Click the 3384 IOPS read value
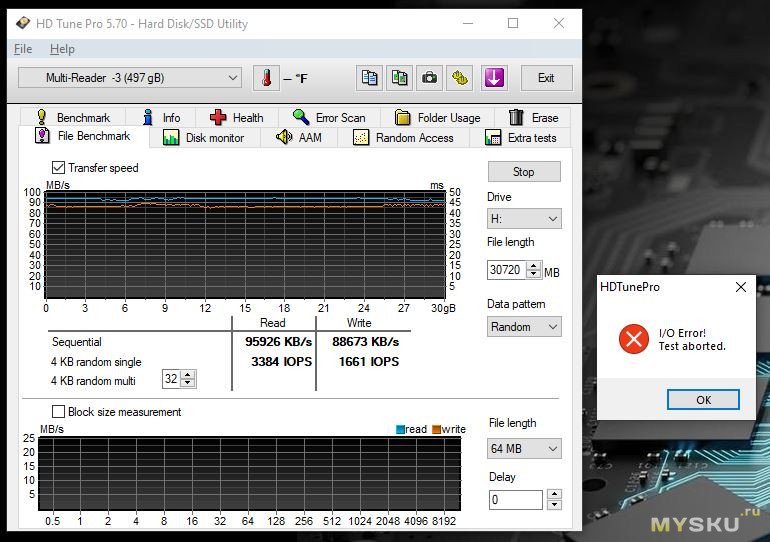 [x=281, y=362]
